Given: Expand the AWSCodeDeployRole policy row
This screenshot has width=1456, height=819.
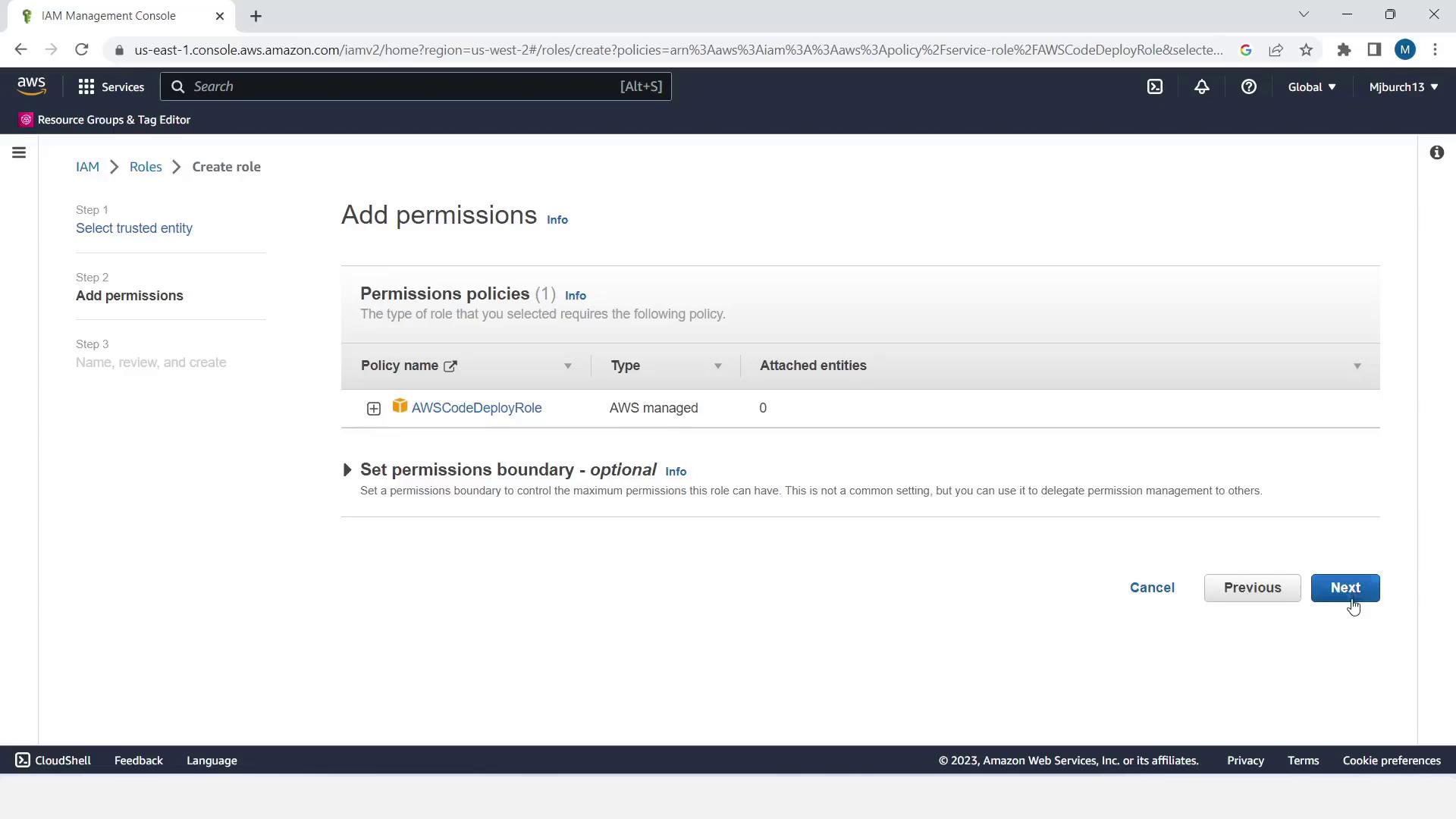Looking at the screenshot, I should (373, 409).
